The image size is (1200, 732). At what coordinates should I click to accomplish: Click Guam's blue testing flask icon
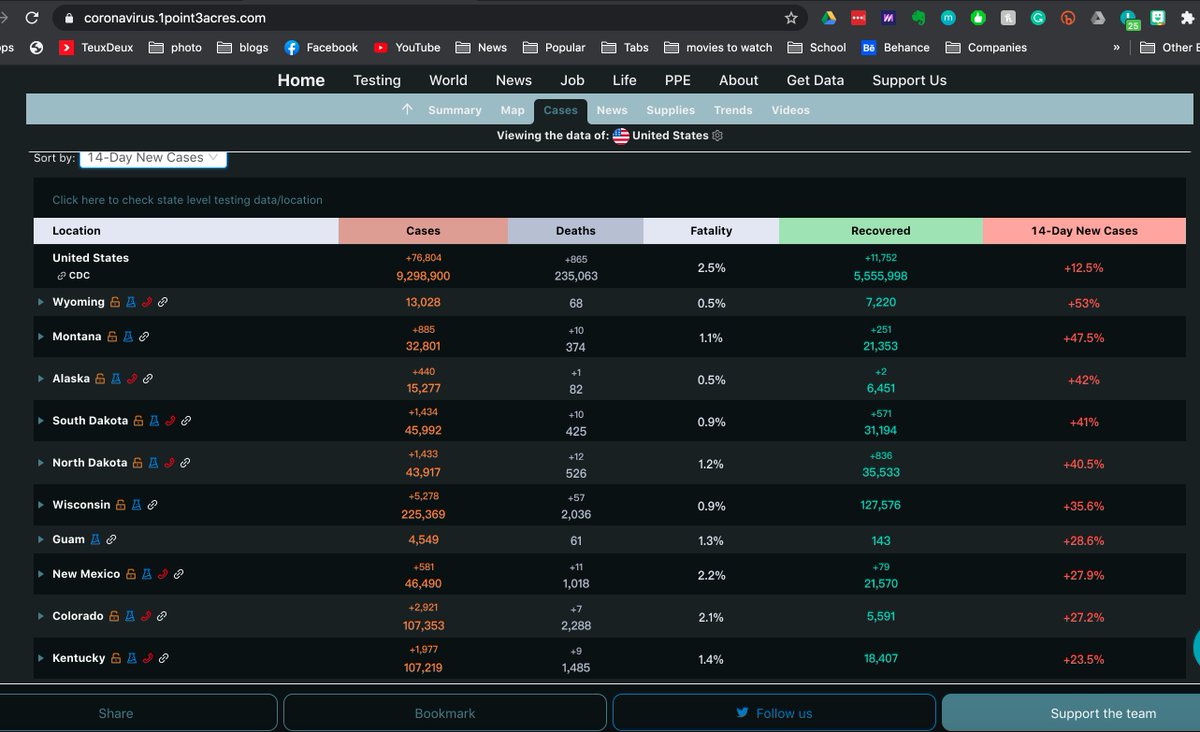tap(95, 539)
